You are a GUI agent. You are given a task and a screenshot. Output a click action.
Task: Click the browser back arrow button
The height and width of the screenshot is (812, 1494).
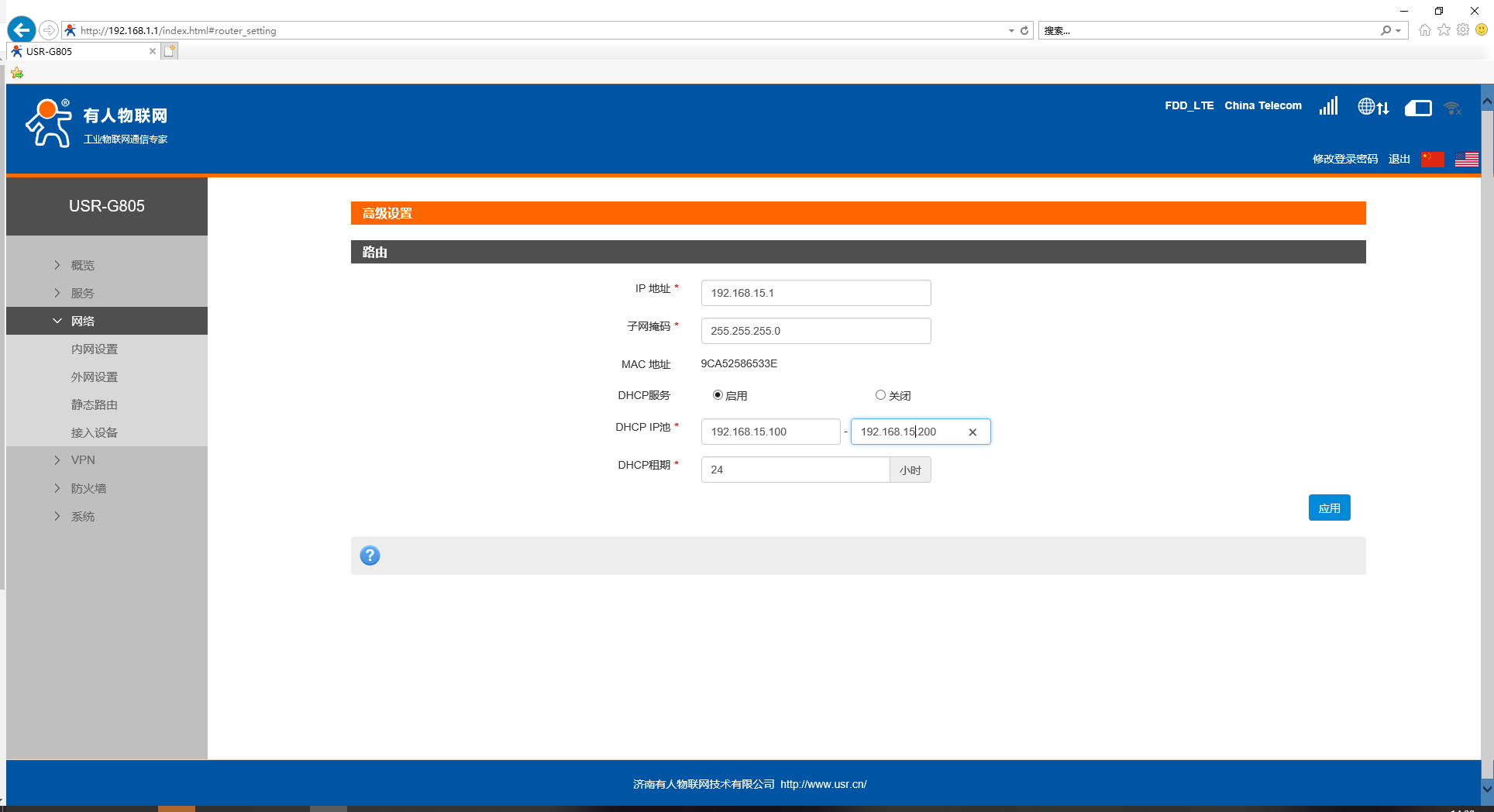click(x=21, y=30)
